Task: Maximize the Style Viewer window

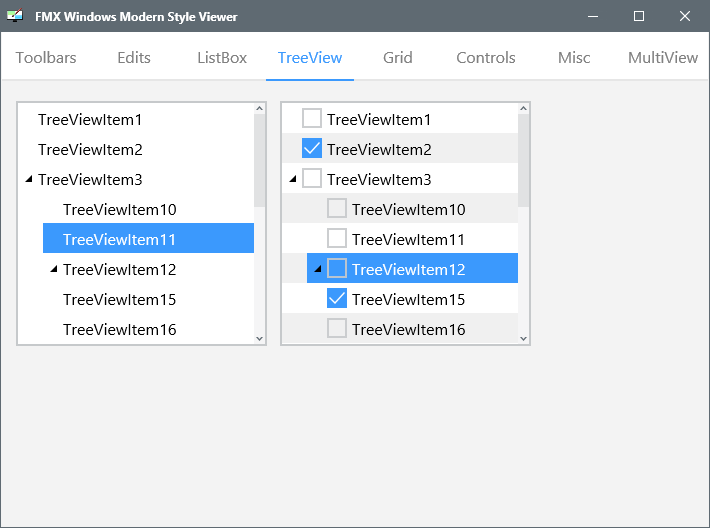Action: click(x=639, y=16)
